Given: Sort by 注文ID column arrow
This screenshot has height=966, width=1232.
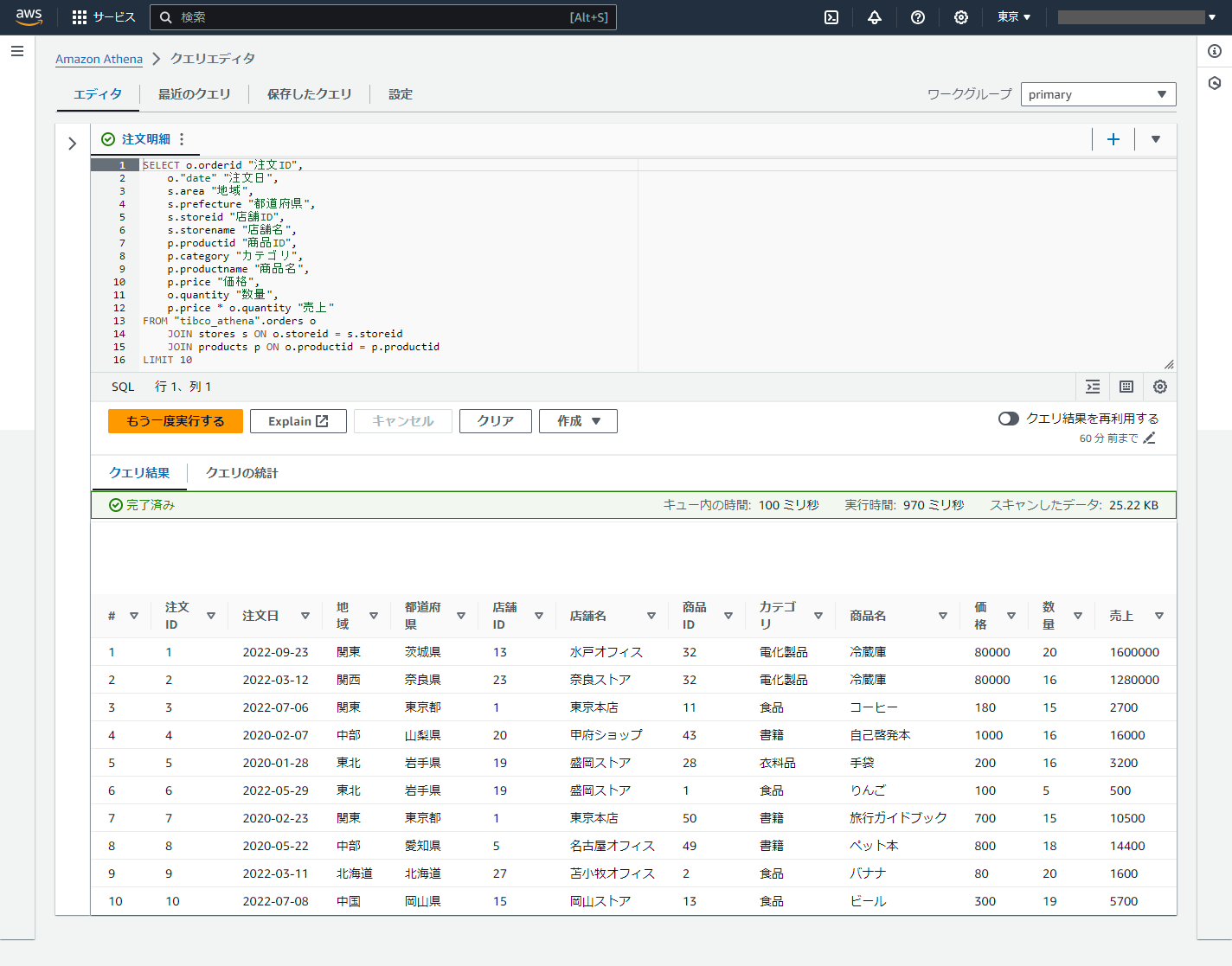Looking at the screenshot, I should [x=211, y=616].
